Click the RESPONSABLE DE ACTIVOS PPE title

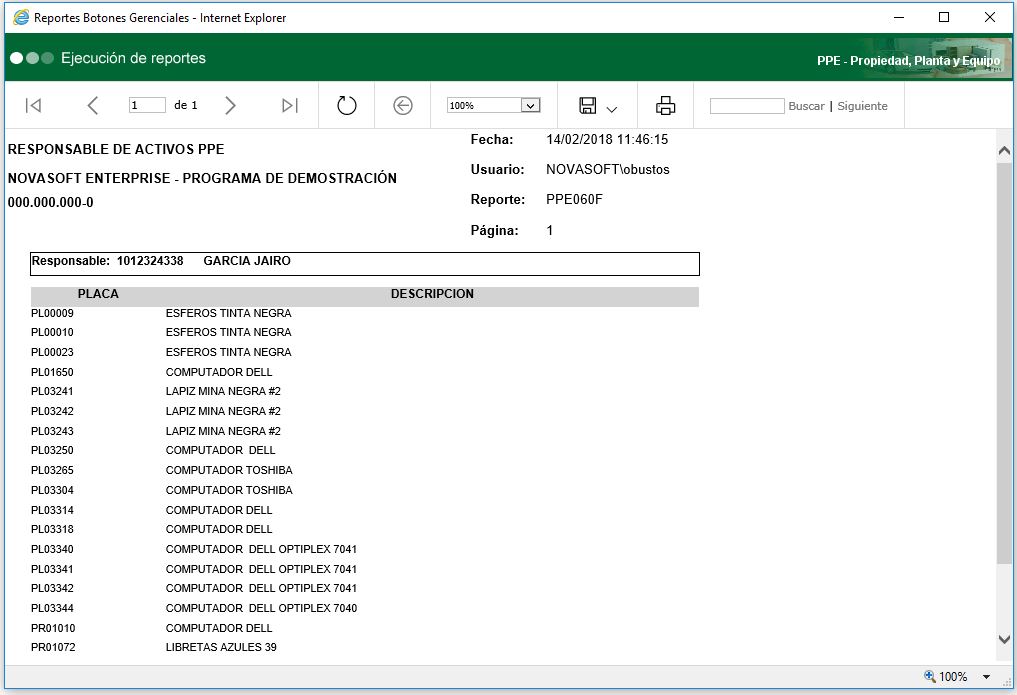click(x=116, y=149)
